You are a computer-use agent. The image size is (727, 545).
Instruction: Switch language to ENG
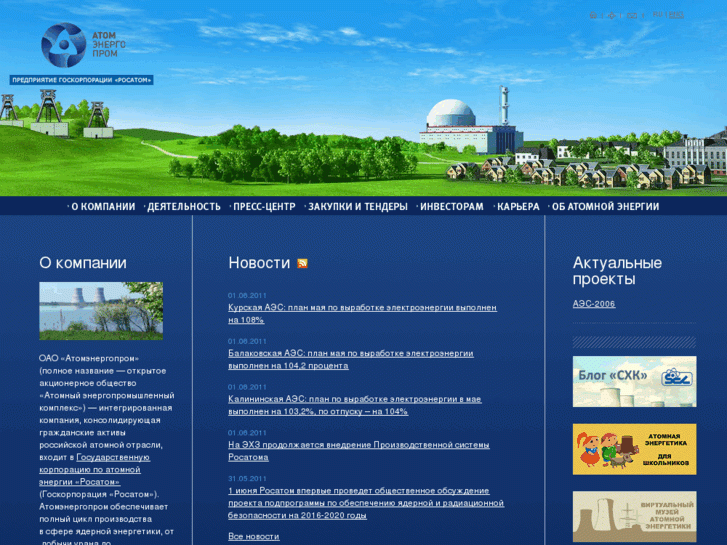click(x=676, y=14)
